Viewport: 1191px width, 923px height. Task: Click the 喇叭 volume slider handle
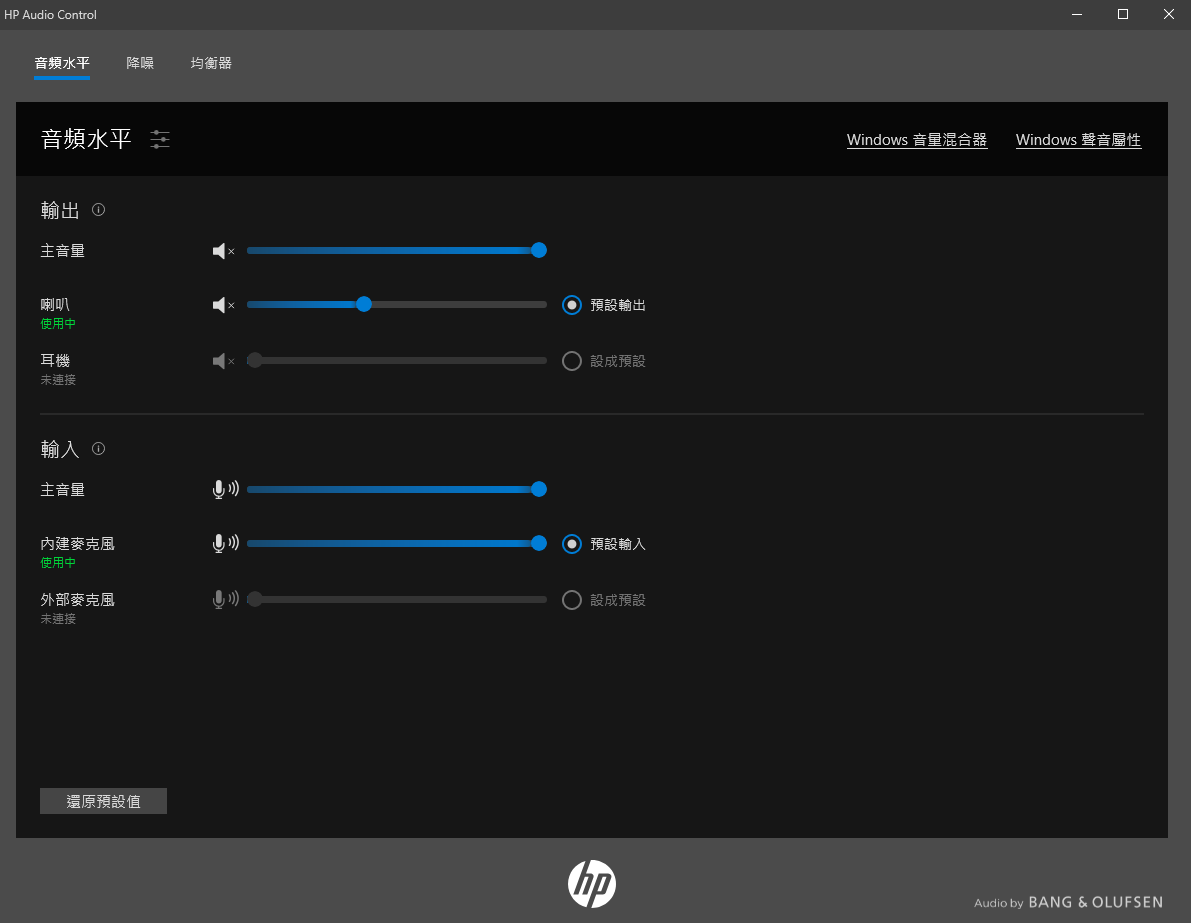(x=364, y=305)
